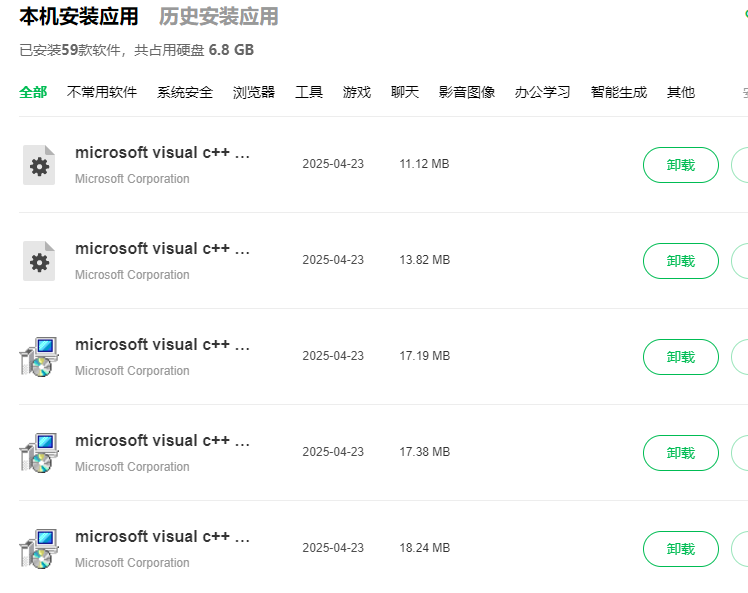Click gear icon of 11.12 MB app
Screen dimensions: 748x593
click(x=39, y=165)
